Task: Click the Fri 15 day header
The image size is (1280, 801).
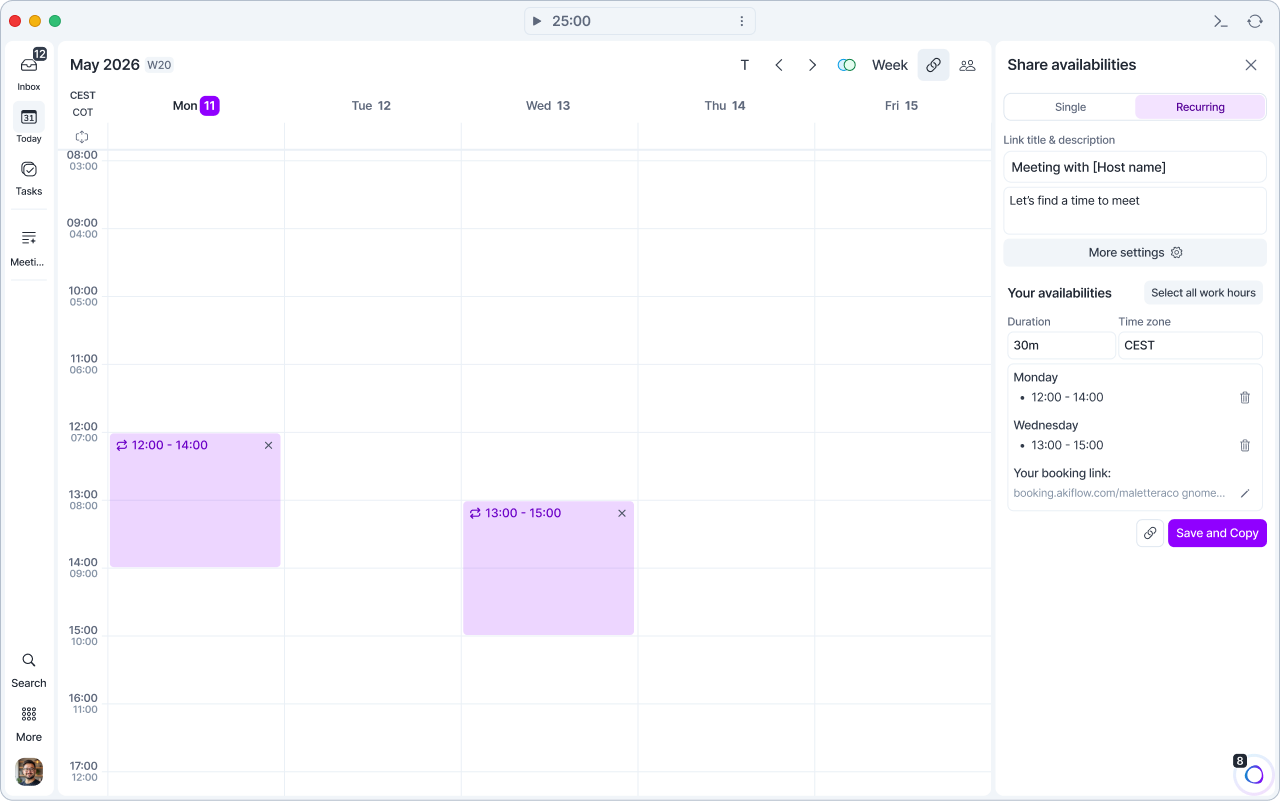Action: click(x=901, y=105)
